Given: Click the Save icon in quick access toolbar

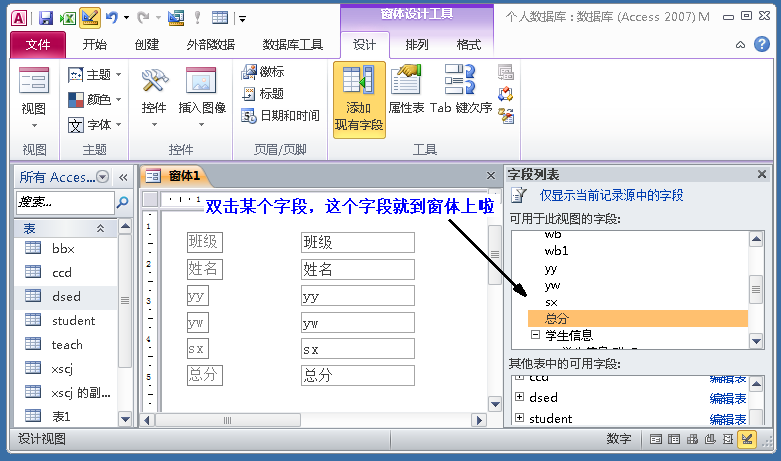Looking at the screenshot, I should point(46,18).
